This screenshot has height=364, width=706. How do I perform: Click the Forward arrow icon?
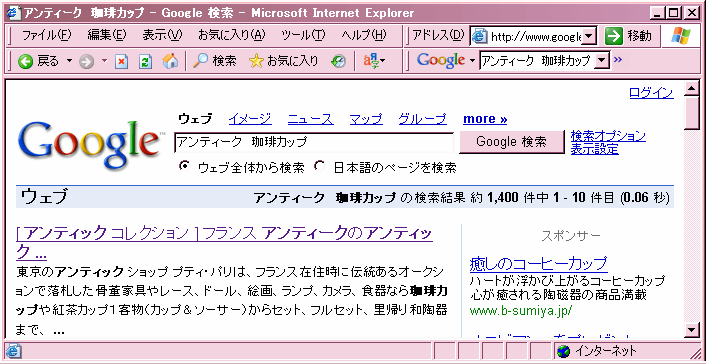click(86, 61)
